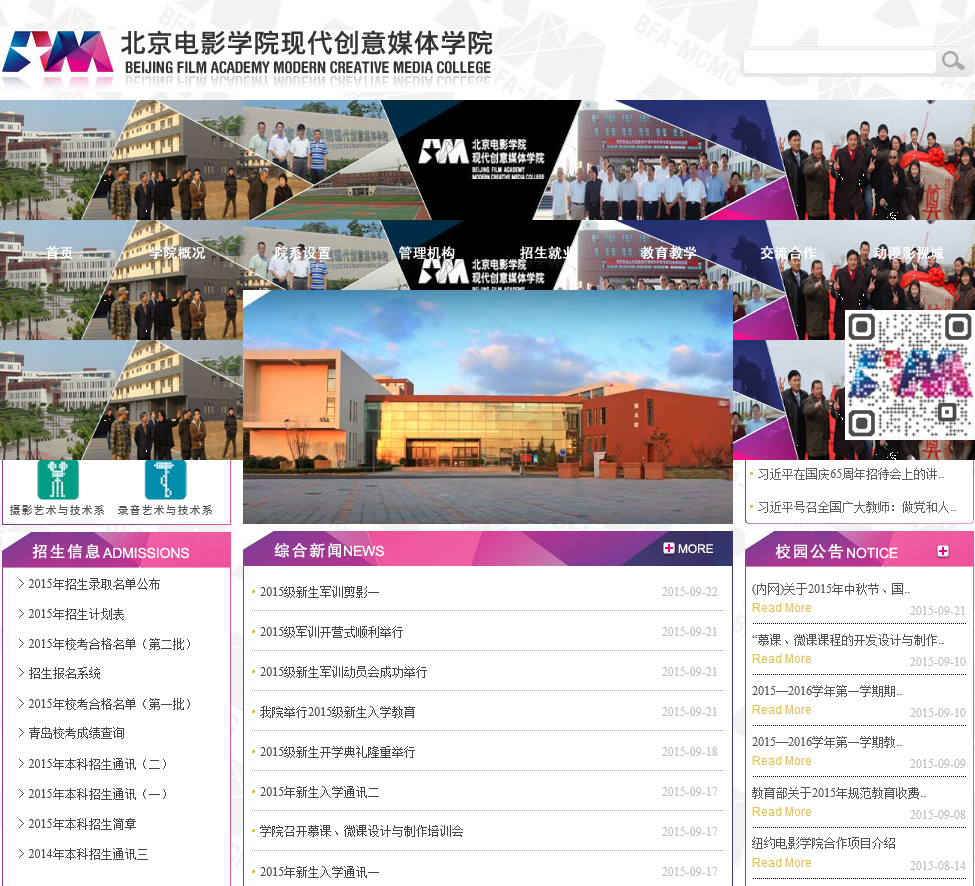Open news 2015级军训开营式顺利举行

coord(331,632)
